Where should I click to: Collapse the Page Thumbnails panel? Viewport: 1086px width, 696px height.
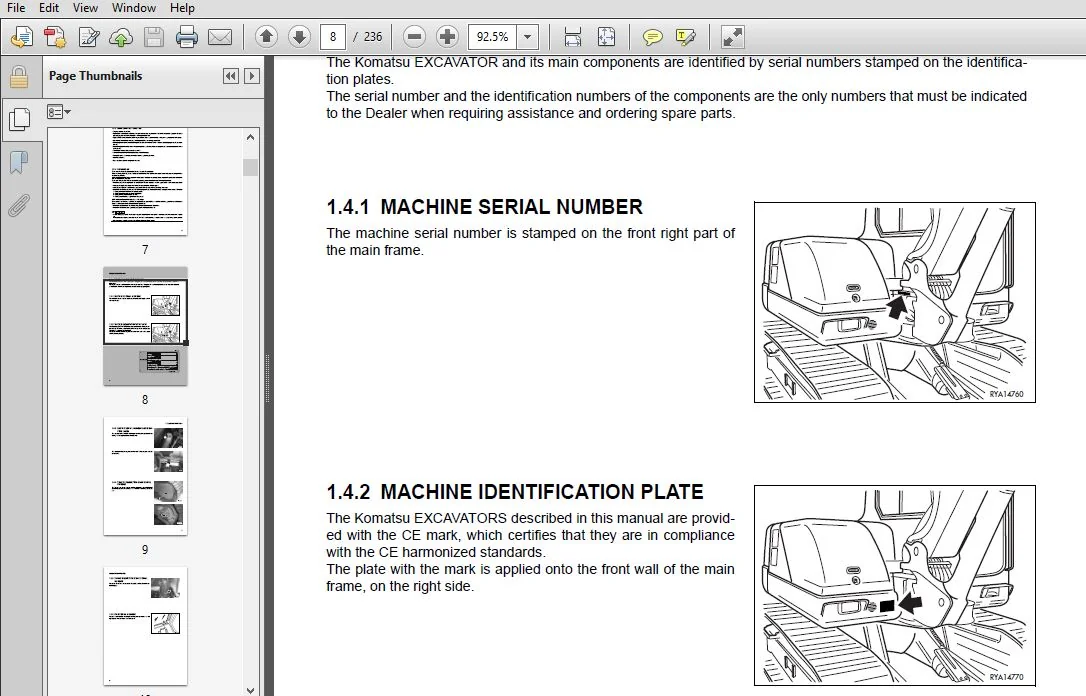point(231,76)
